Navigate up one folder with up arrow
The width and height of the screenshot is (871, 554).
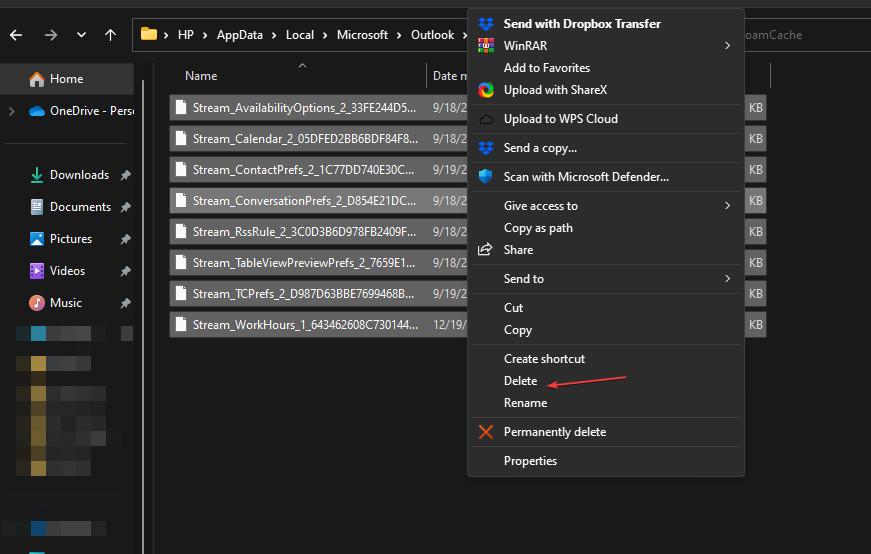[110, 35]
